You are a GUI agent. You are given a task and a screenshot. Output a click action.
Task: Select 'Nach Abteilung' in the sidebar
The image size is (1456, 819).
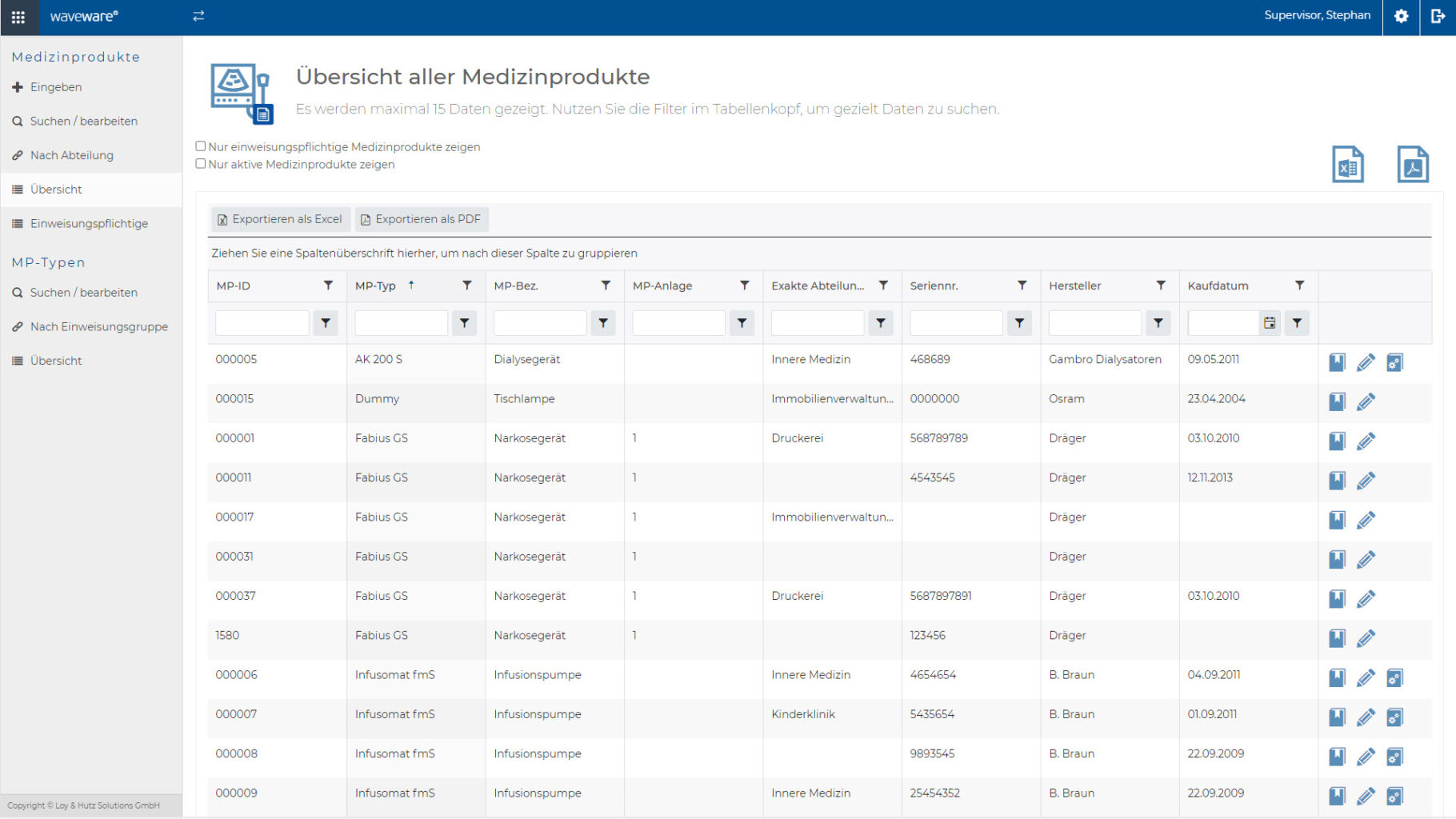[x=72, y=155]
